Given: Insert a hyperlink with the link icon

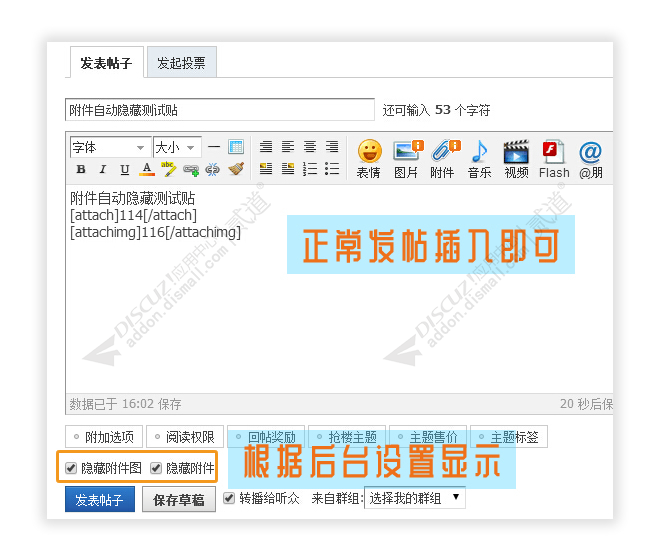Looking at the screenshot, I should [x=191, y=170].
